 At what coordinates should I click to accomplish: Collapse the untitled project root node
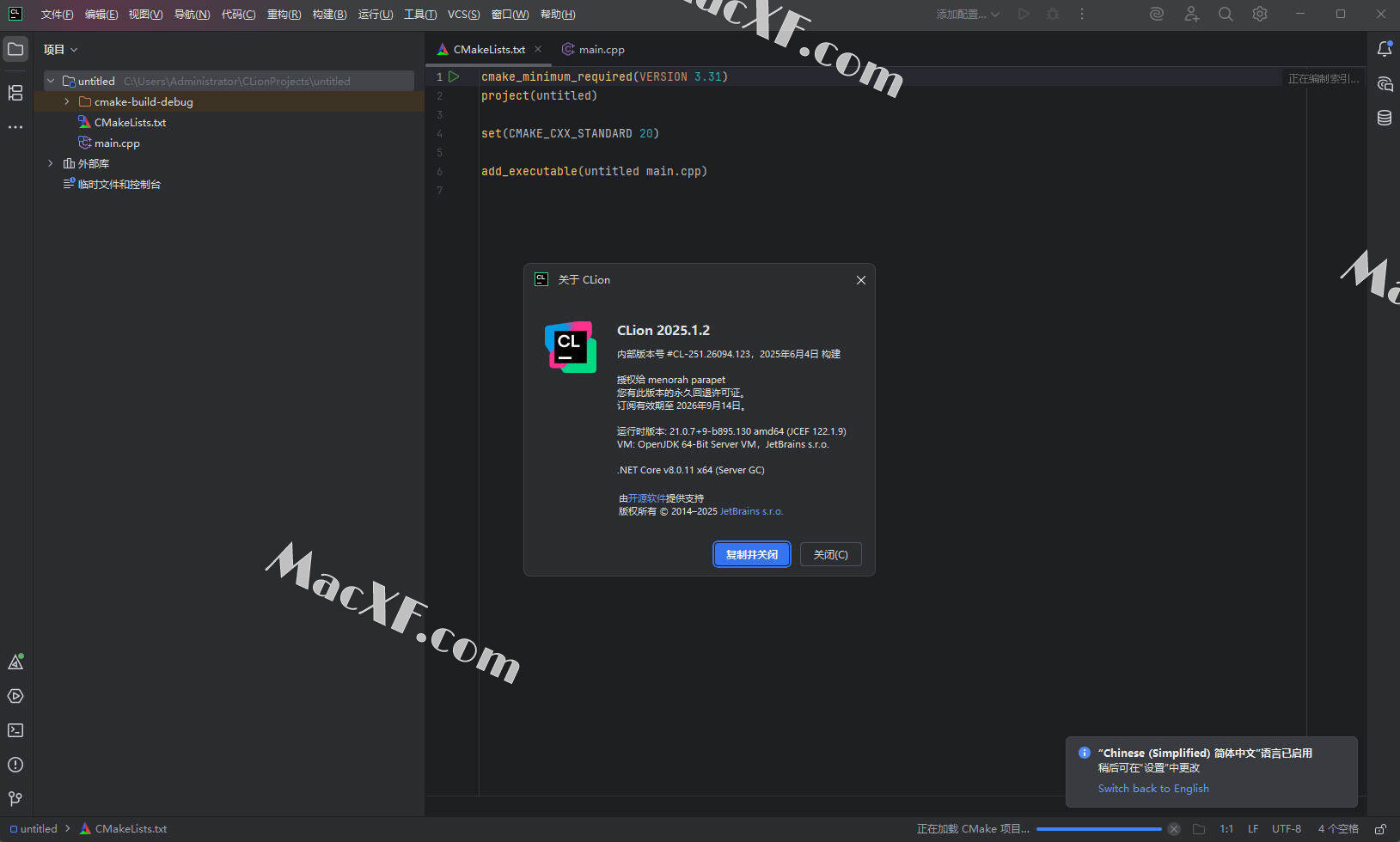pos(51,81)
